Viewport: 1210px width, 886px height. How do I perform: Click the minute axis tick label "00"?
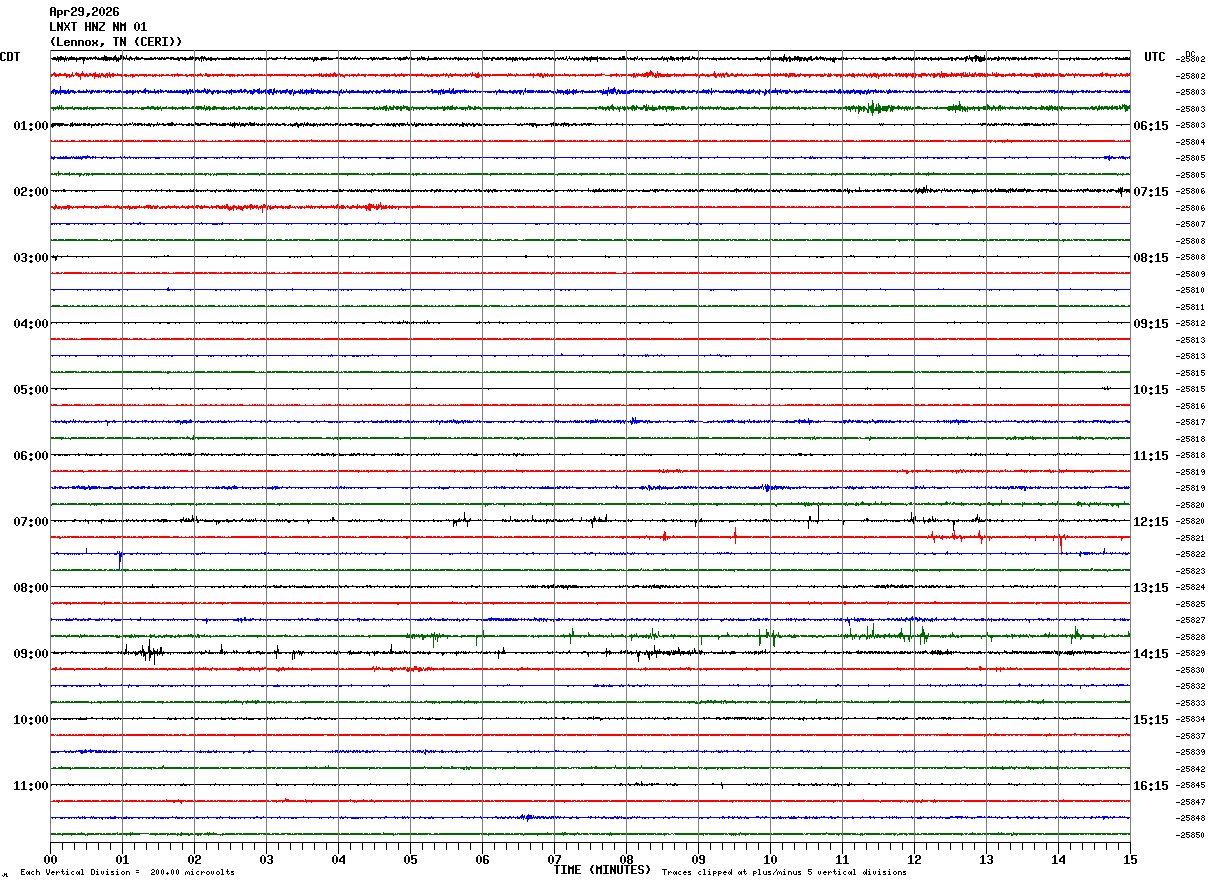tap(50, 859)
